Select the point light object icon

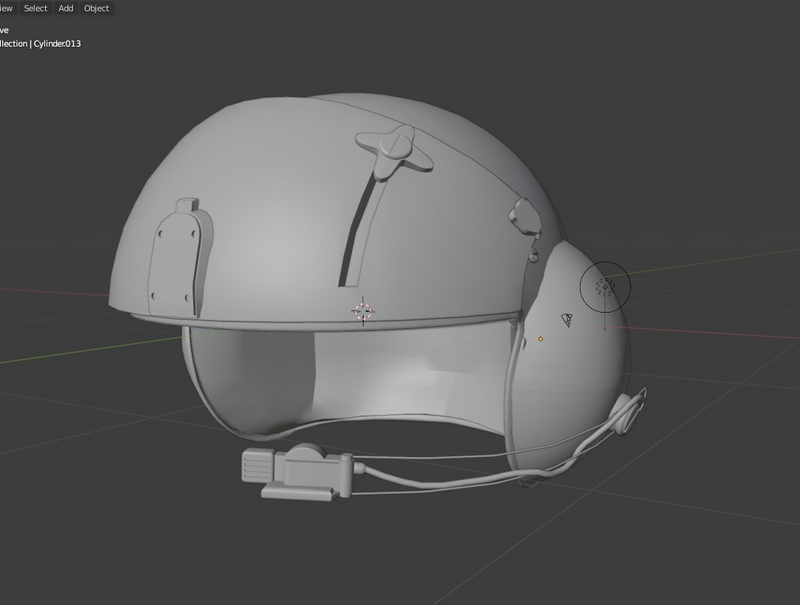pos(605,288)
